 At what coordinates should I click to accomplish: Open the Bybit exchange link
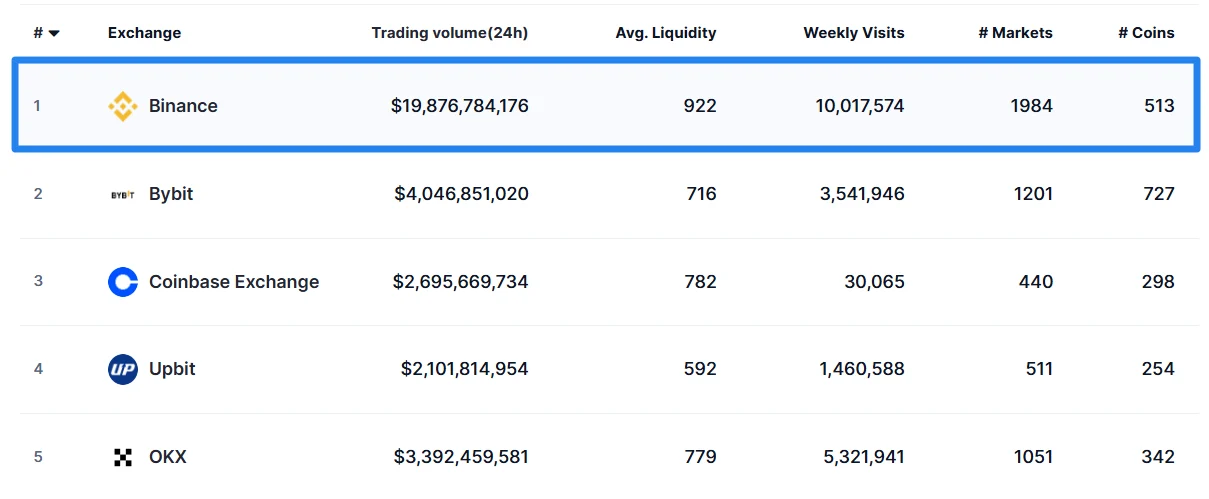coord(171,194)
